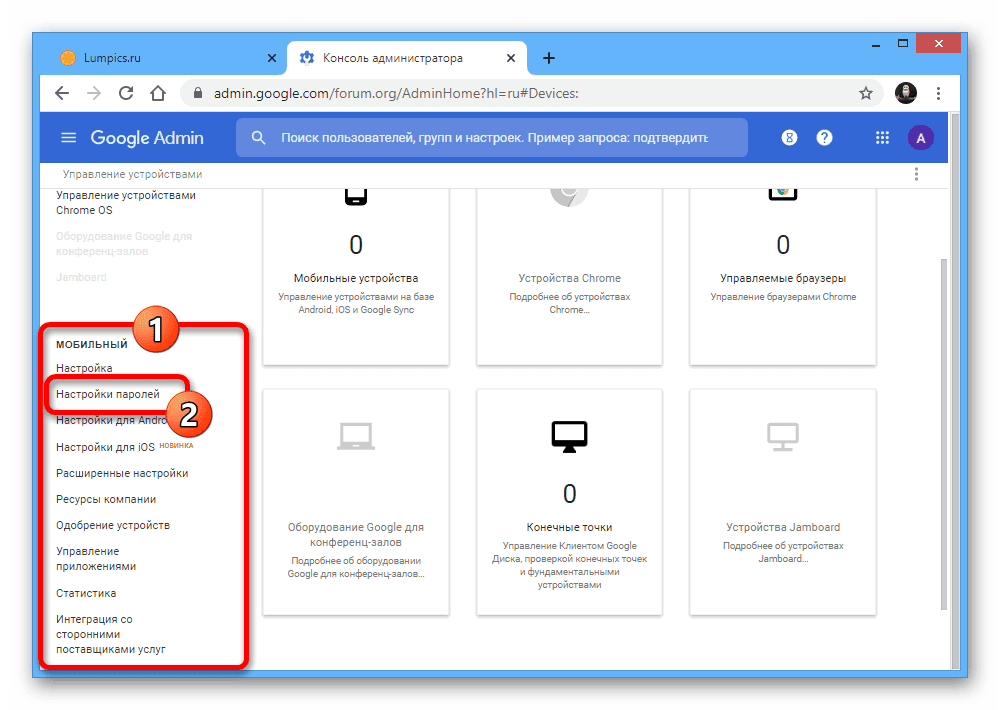Maximize the Chrome window
This screenshot has width=1000, height=710.
pyautogui.click(x=902, y=43)
